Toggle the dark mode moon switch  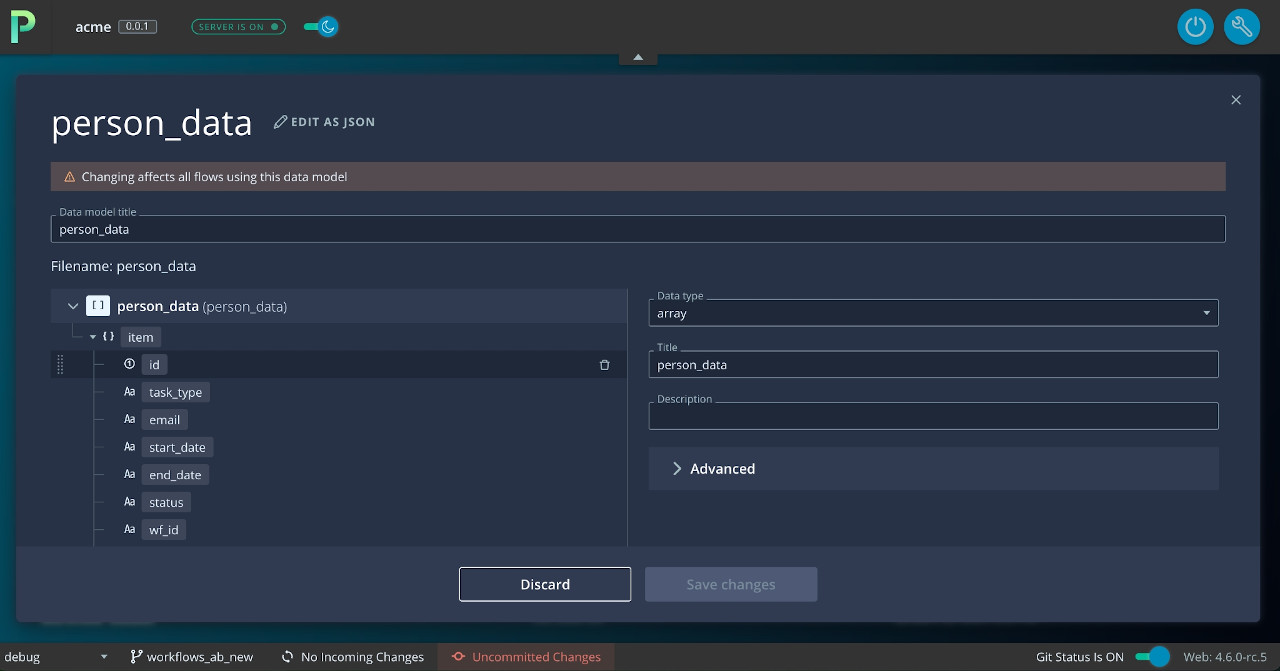pyautogui.click(x=322, y=27)
